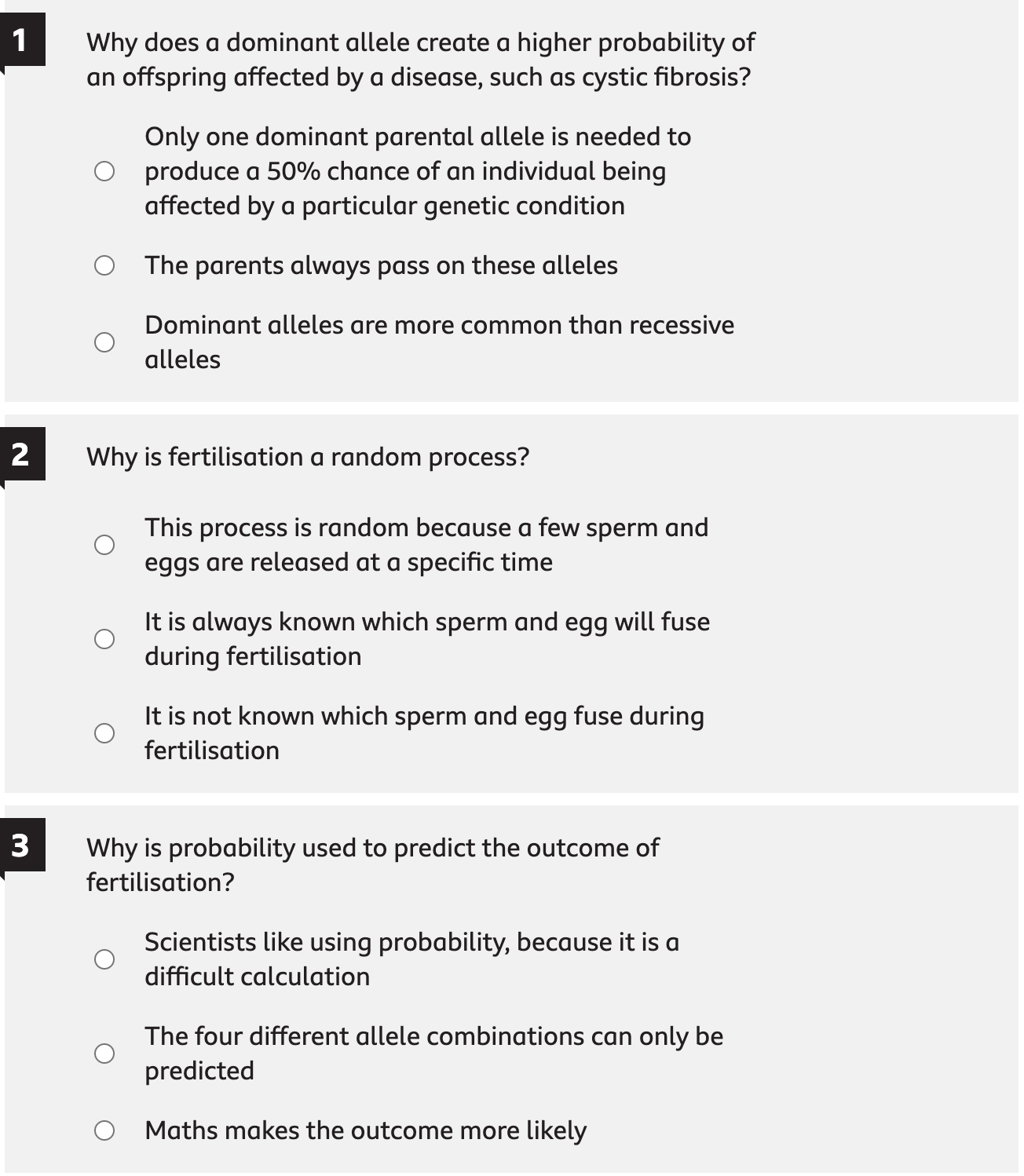Screen dimensions: 1024x1176
Task: Select radio for 'a few sperm and eggs are released'
Action: pyautogui.click(x=104, y=545)
